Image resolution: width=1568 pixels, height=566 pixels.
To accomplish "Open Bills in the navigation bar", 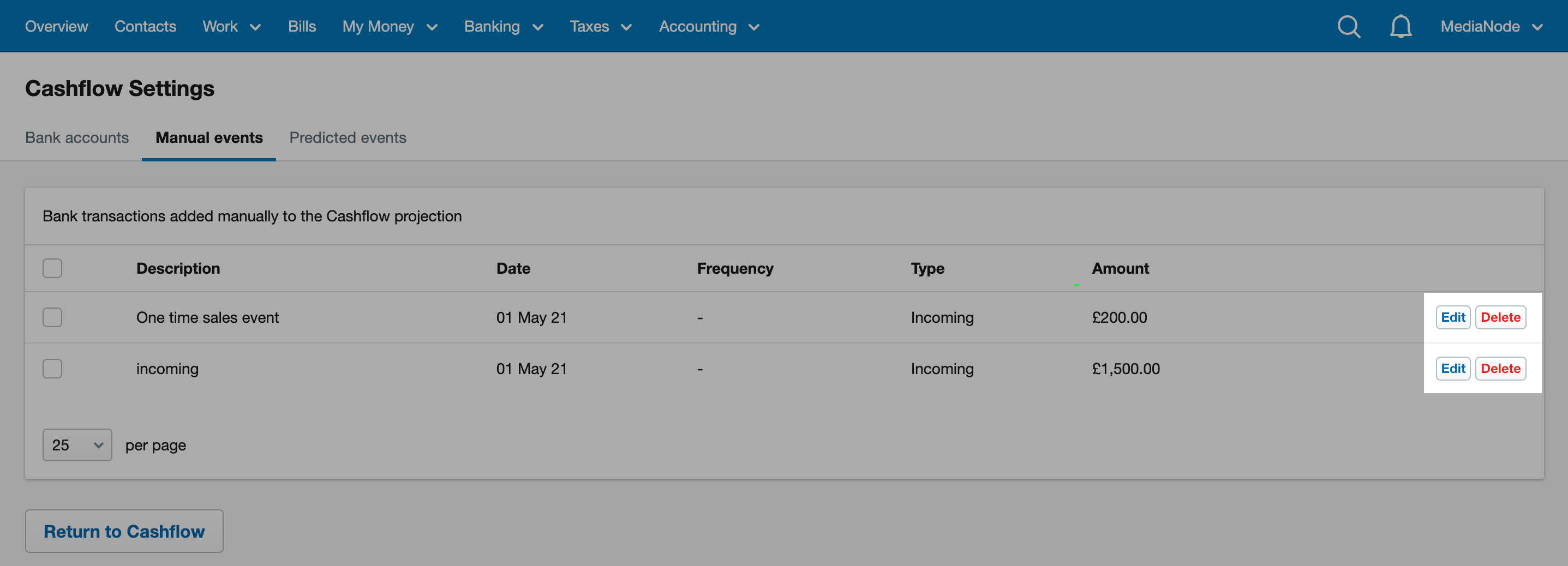I will pyautogui.click(x=302, y=26).
